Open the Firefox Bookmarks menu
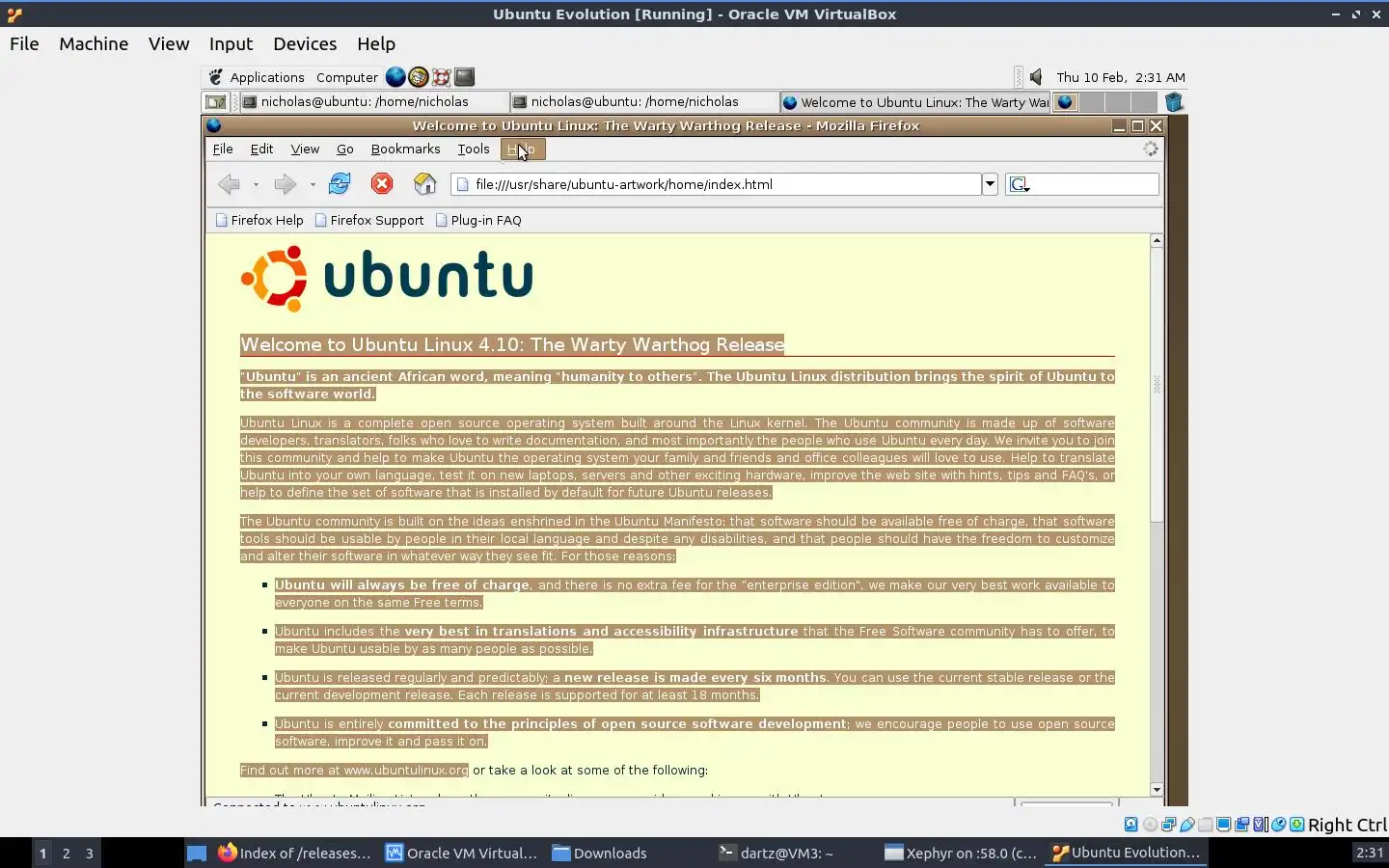The image size is (1389, 868). click(x=405, y=149)
